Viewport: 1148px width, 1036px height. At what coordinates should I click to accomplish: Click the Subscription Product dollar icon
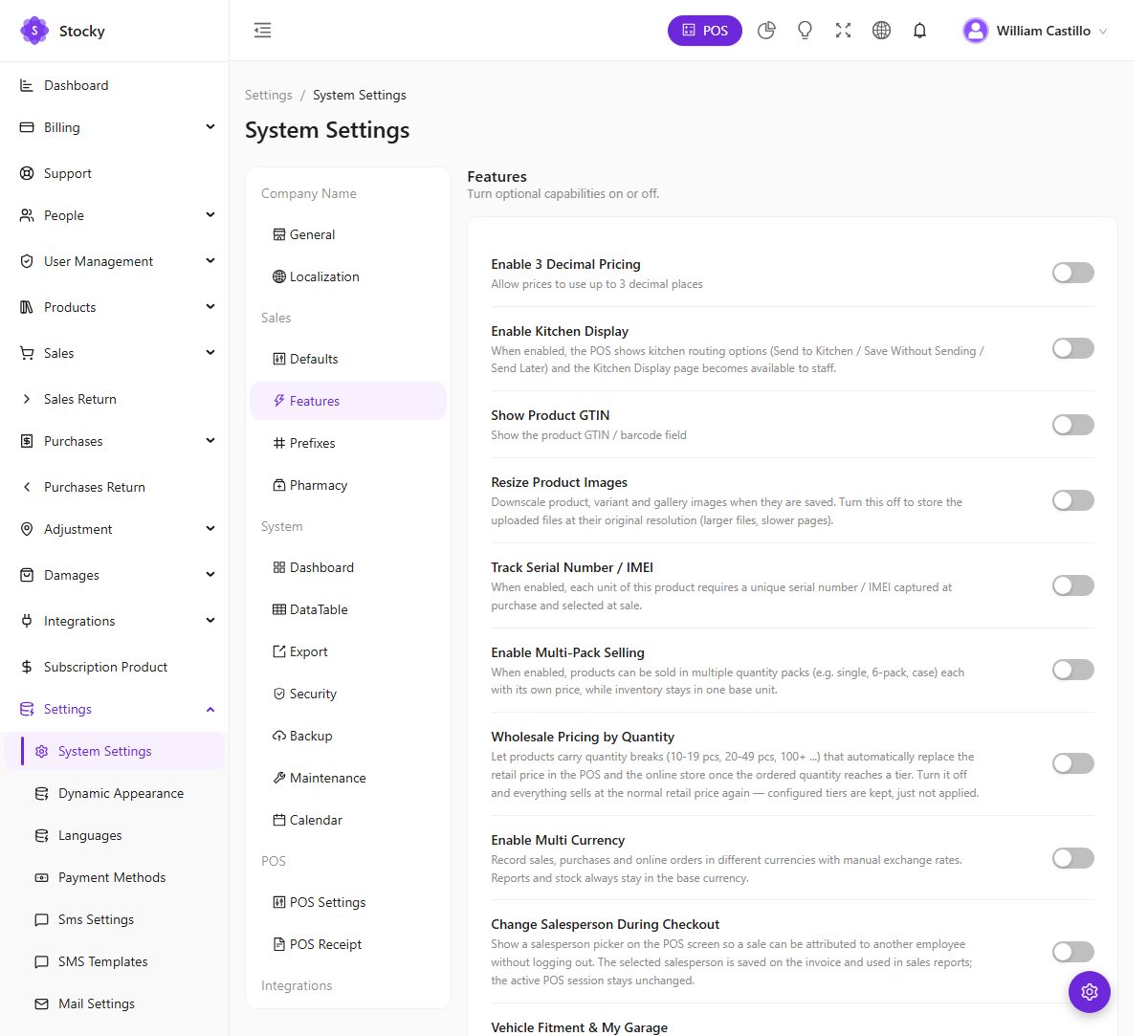click(27, 667)
